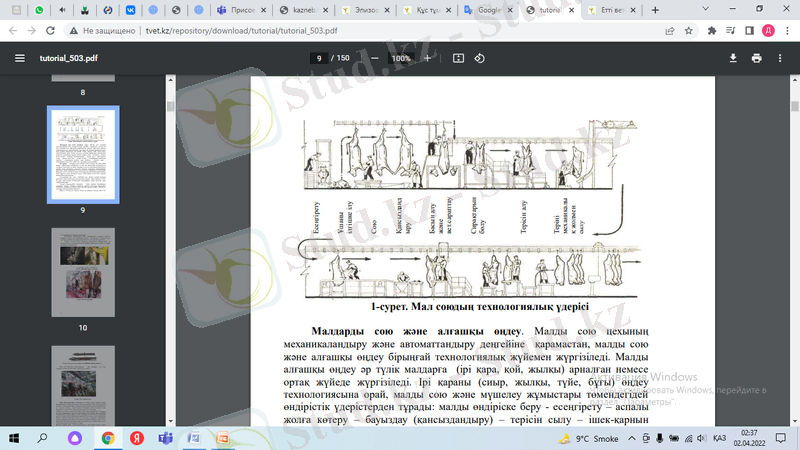This screenshot has width=800, height=450.
Task: Click the heading Малдарды сою және алғашқы өңдеу
Action: click(x=417, y=332)
